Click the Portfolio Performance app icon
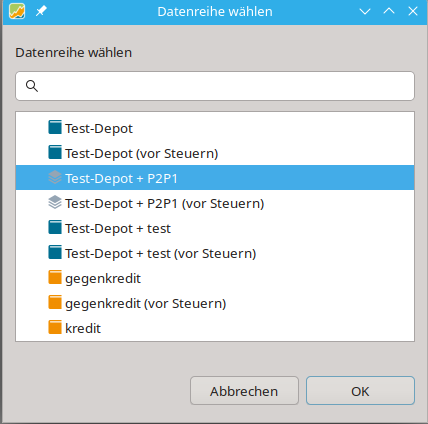Viewport: 428px width, 424px height. coord(17,11)
